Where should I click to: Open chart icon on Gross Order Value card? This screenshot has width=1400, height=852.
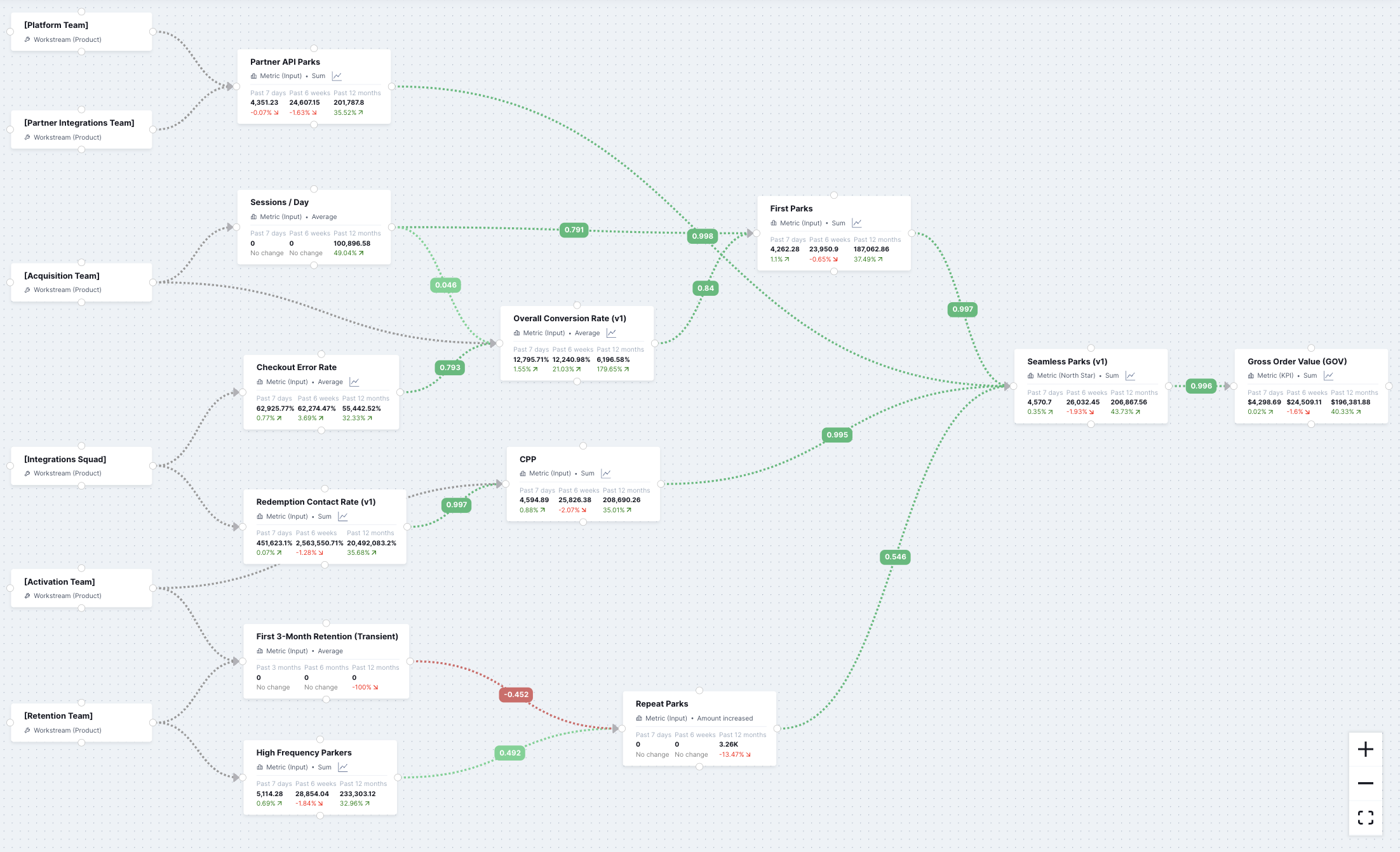tap(1328, 375)
